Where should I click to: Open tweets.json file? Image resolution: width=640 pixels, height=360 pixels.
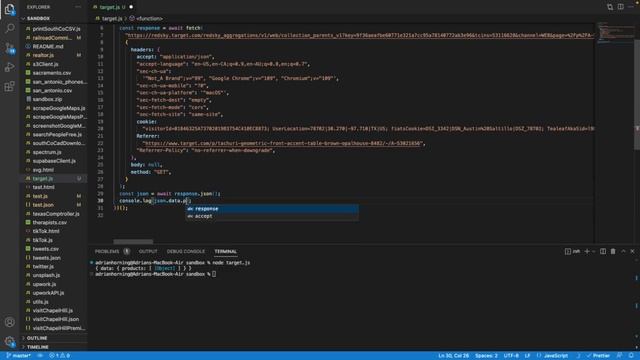tap(47, 258)
